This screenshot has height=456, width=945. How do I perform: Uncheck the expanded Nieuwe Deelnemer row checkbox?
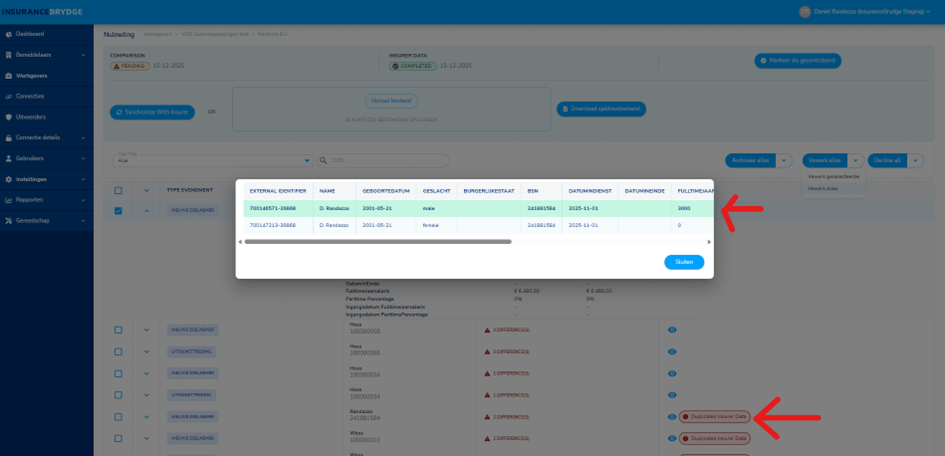118,210
